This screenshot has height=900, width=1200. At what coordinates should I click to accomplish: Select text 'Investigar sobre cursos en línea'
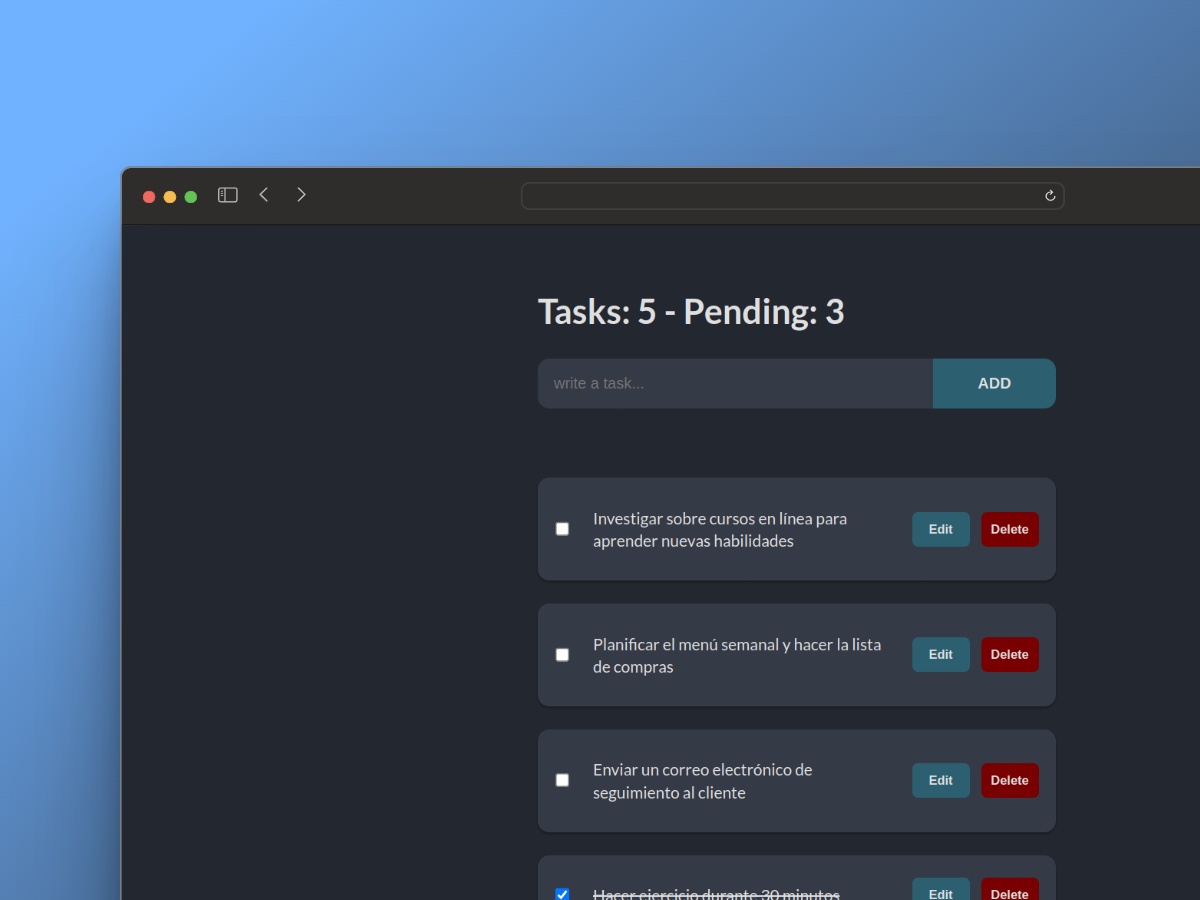tap(703, 519)
